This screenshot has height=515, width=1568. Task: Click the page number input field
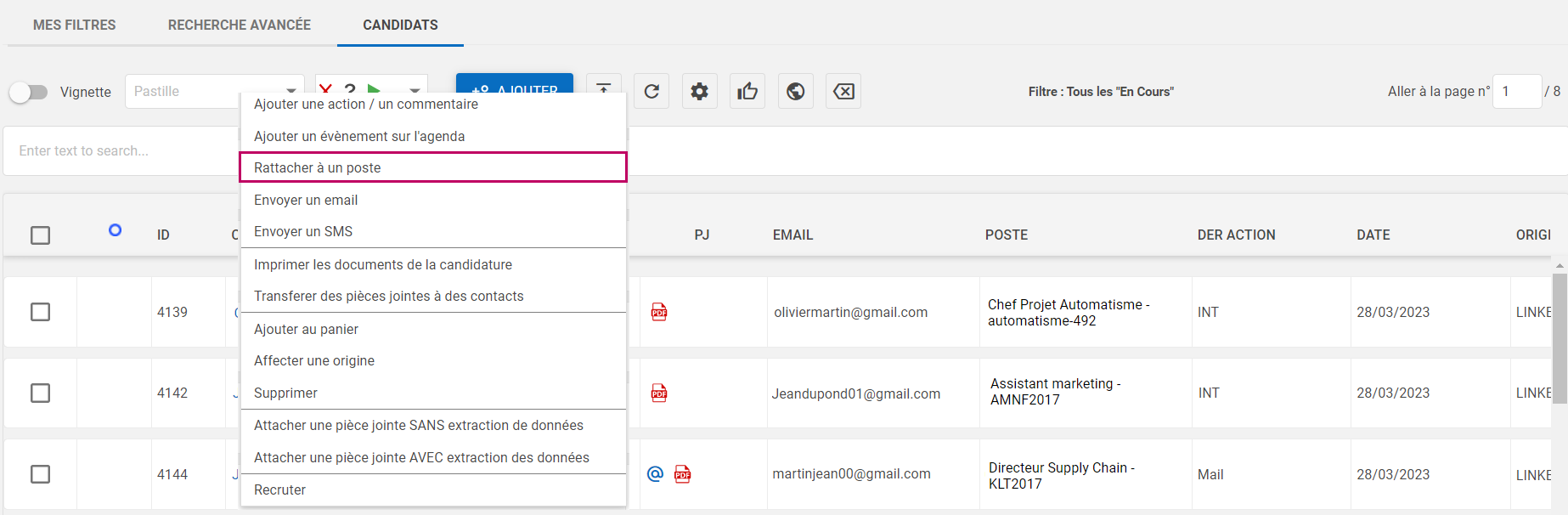pos(1516,91)
